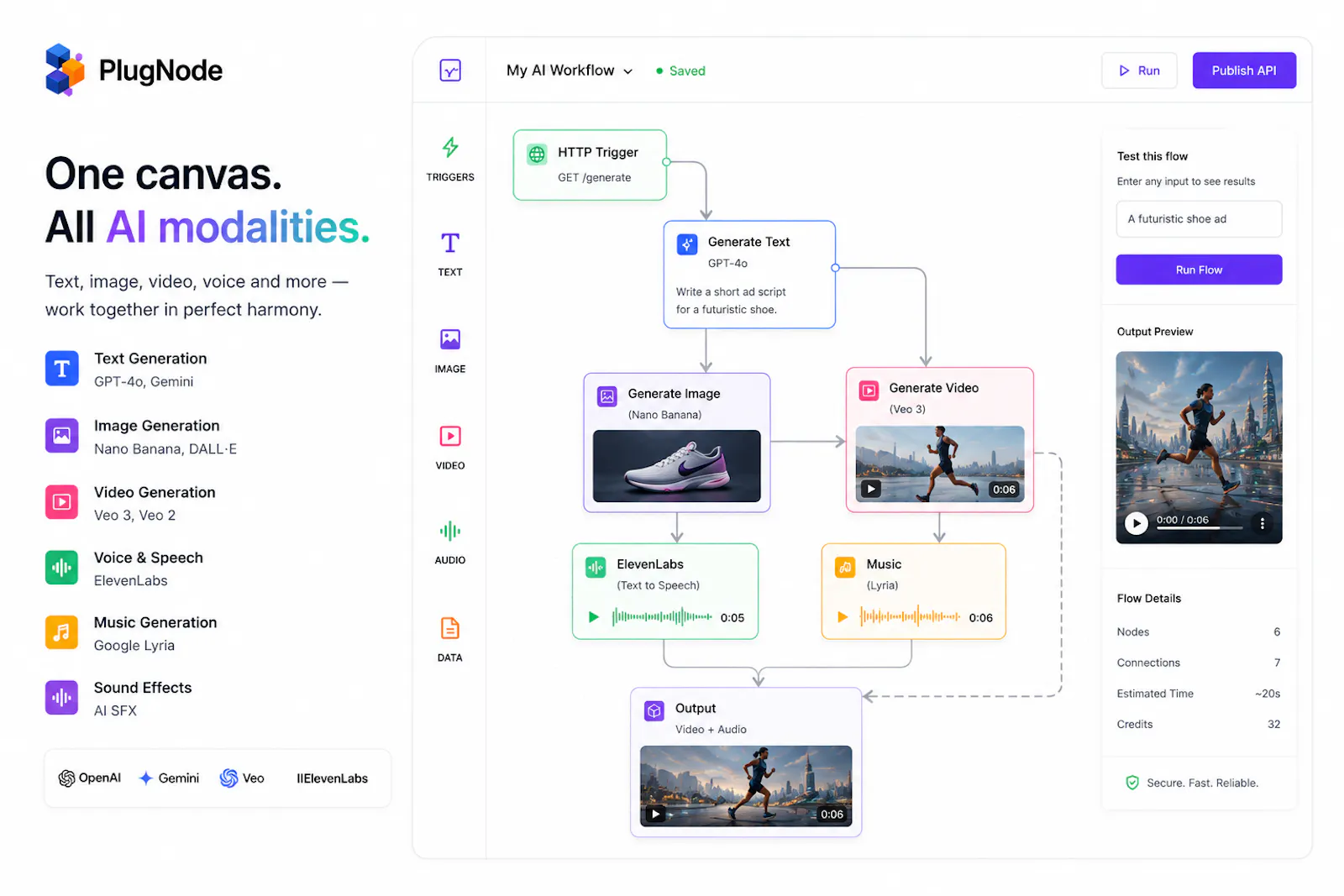Play the Output Preview video
The image size is (1344, 896).
point(1137,523)
